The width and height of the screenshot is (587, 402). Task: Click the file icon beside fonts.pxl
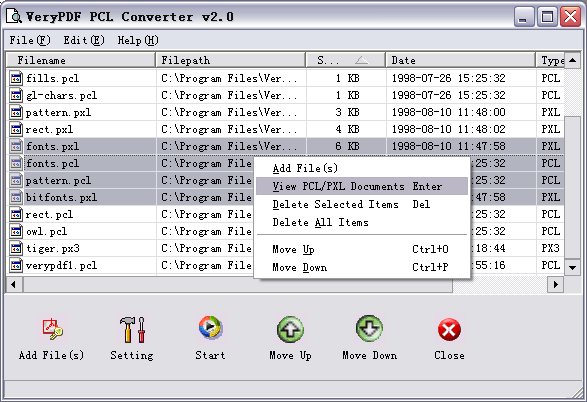pos(16,146)
